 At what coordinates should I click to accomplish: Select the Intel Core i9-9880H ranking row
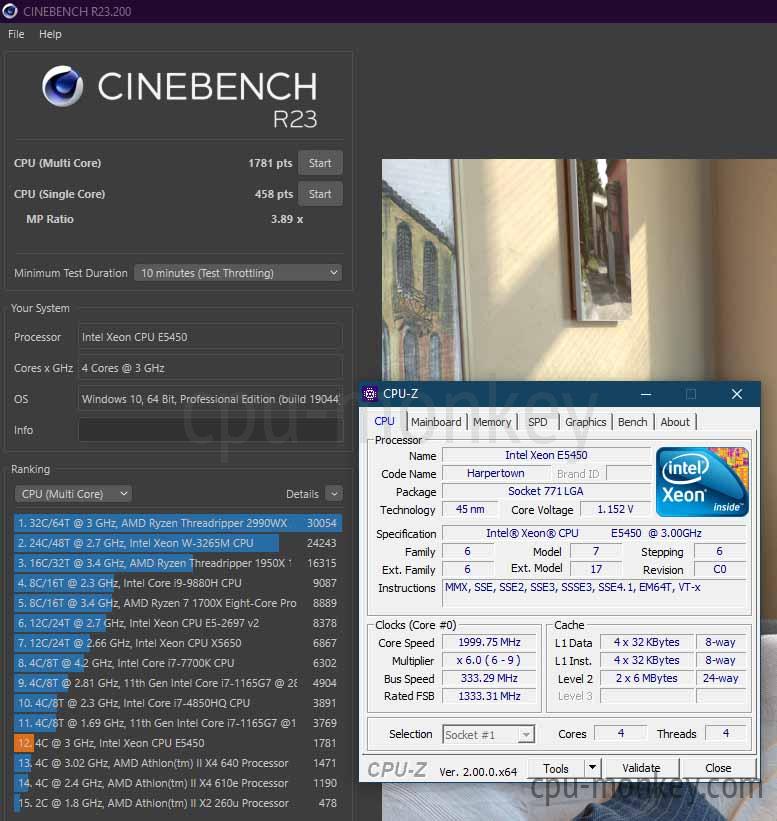click(x=178, y=583)
